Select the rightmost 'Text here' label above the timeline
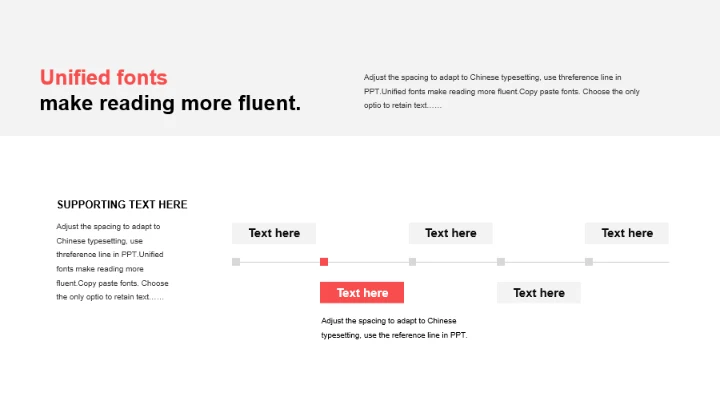The height and width of the screenshot is (404, 720). (627, 233)
